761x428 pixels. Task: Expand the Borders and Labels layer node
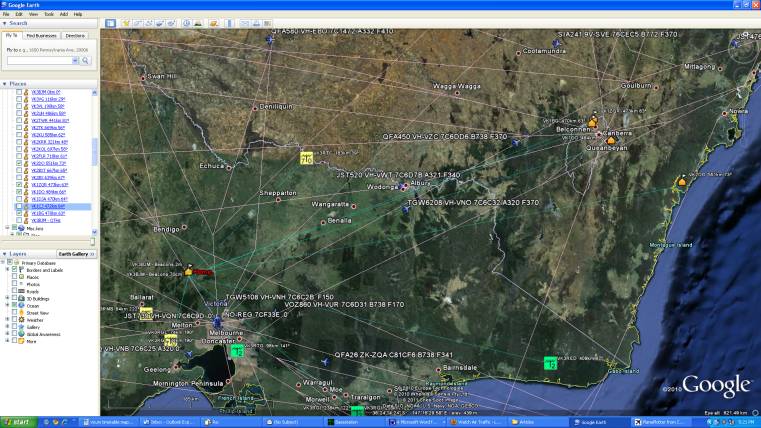(x=7, y=269)
